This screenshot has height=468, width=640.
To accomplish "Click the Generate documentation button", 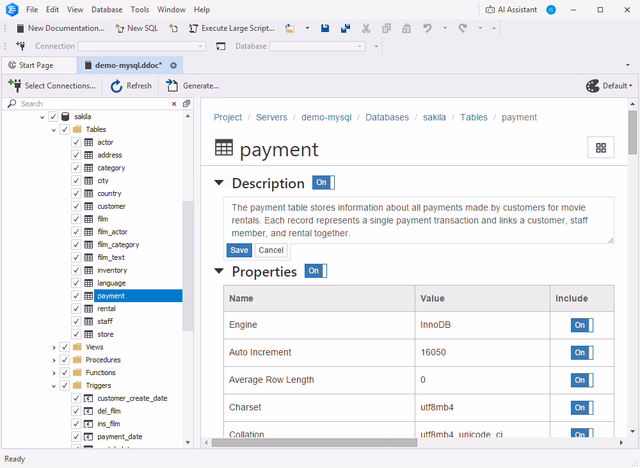I will 192,86.
